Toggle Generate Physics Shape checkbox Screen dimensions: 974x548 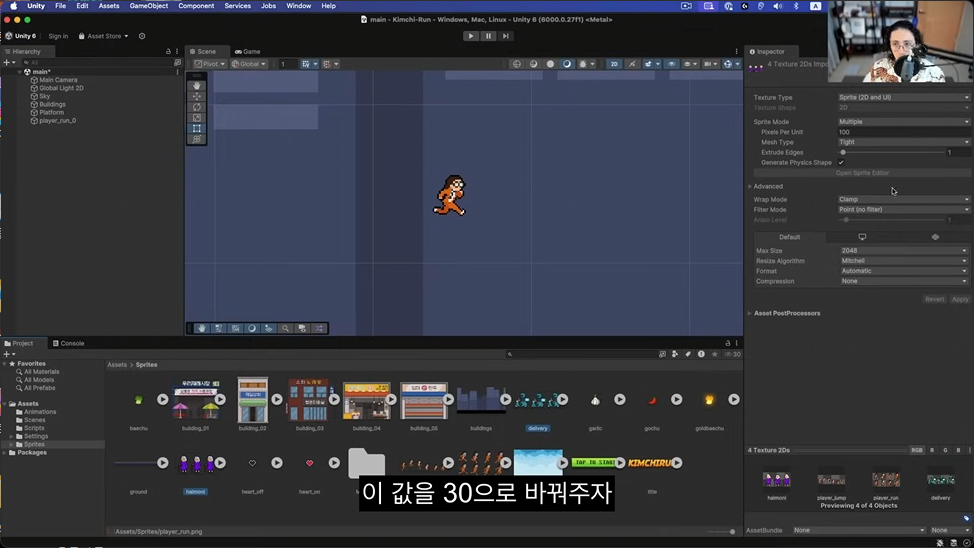841,163
